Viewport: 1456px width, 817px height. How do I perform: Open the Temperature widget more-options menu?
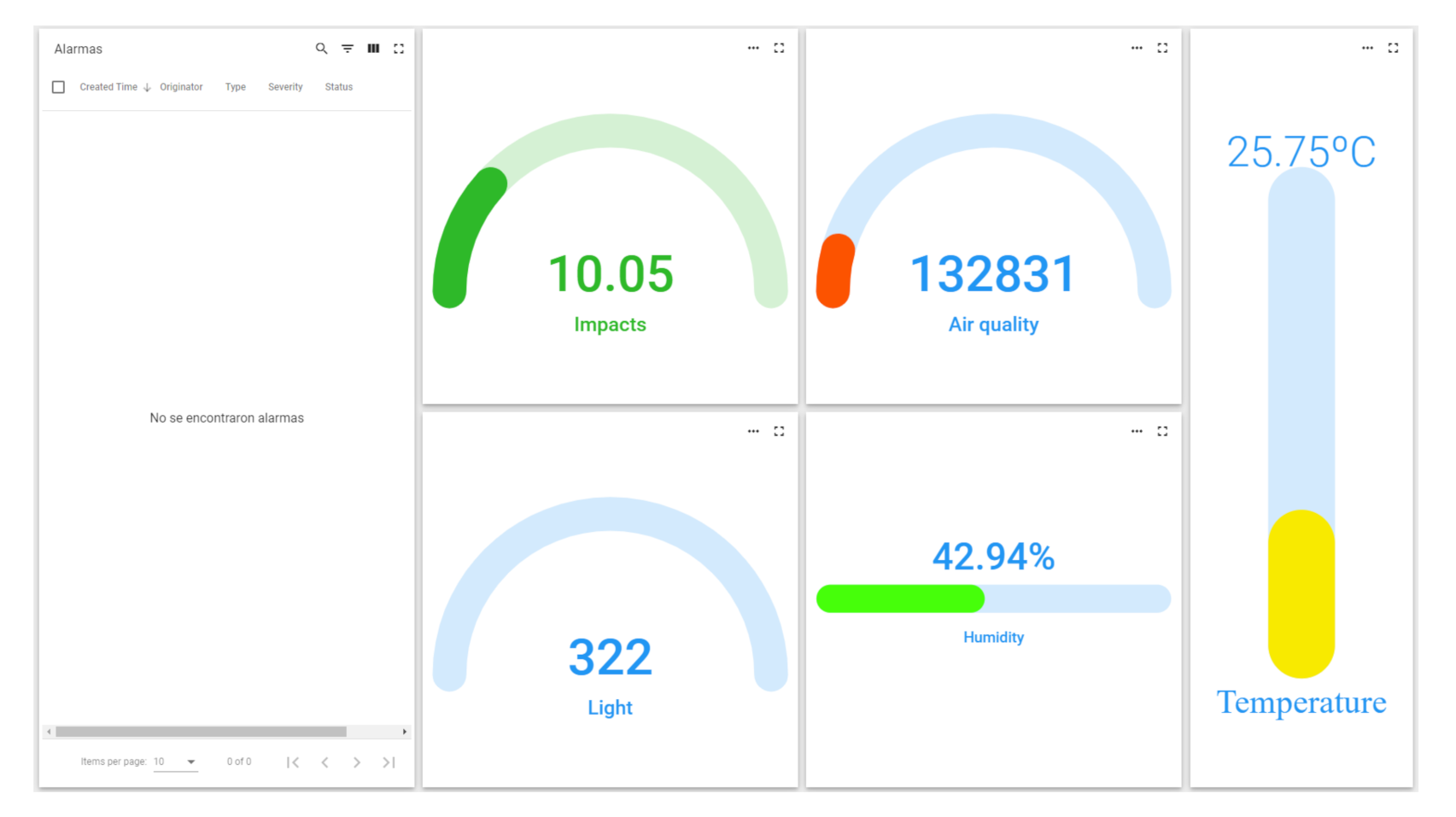click(x=1367, y=48)
